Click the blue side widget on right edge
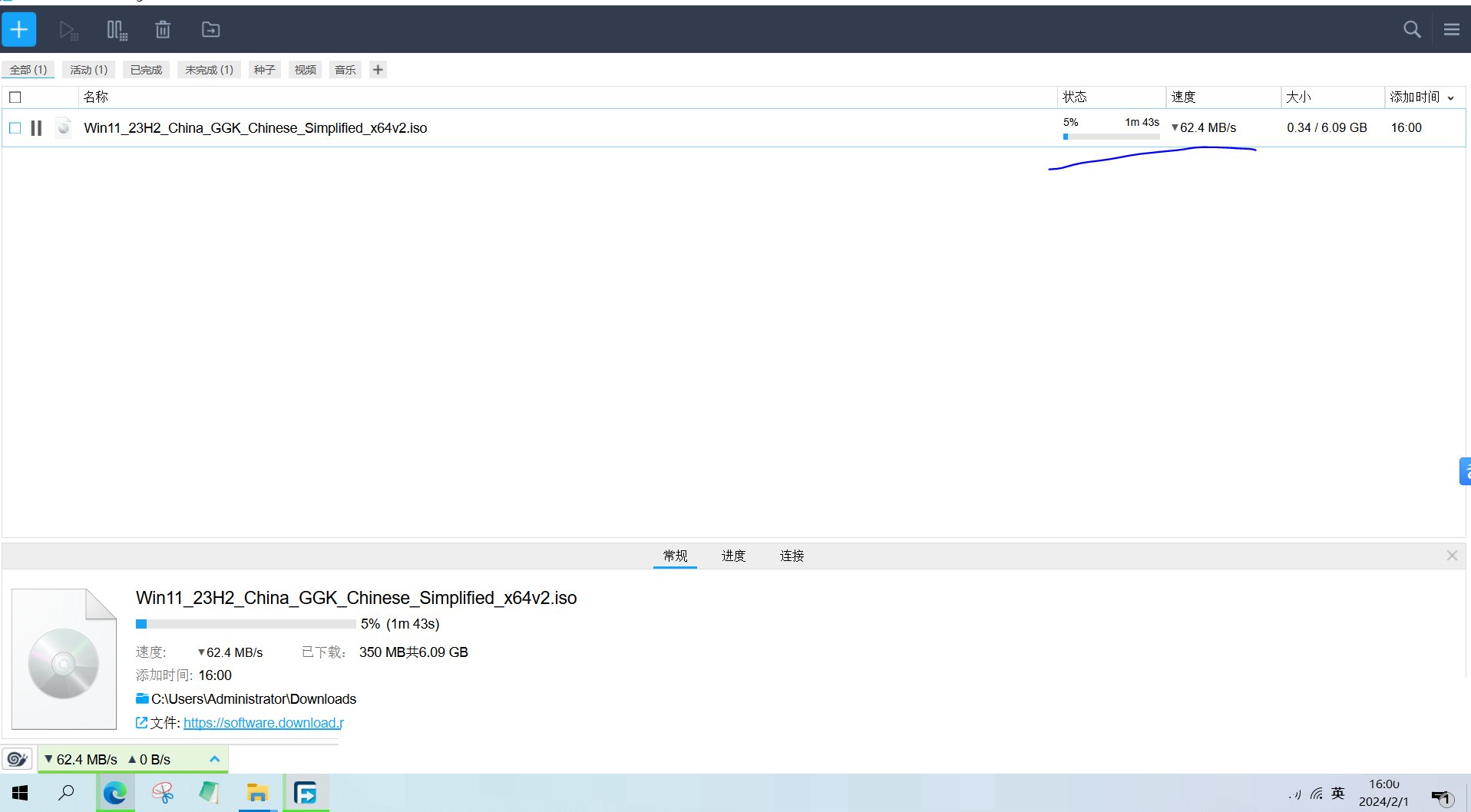 1465,471
